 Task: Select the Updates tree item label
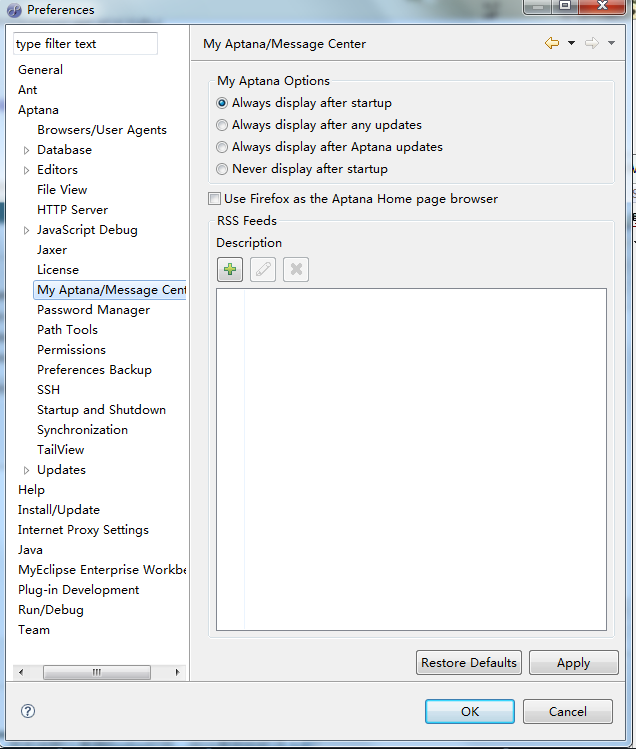pyautogui.click(x=61, y=470)
